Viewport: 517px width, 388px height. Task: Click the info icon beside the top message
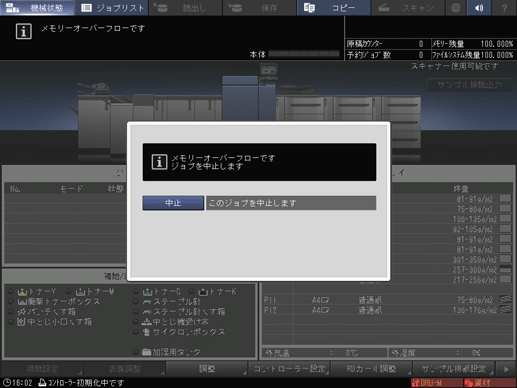24,31
